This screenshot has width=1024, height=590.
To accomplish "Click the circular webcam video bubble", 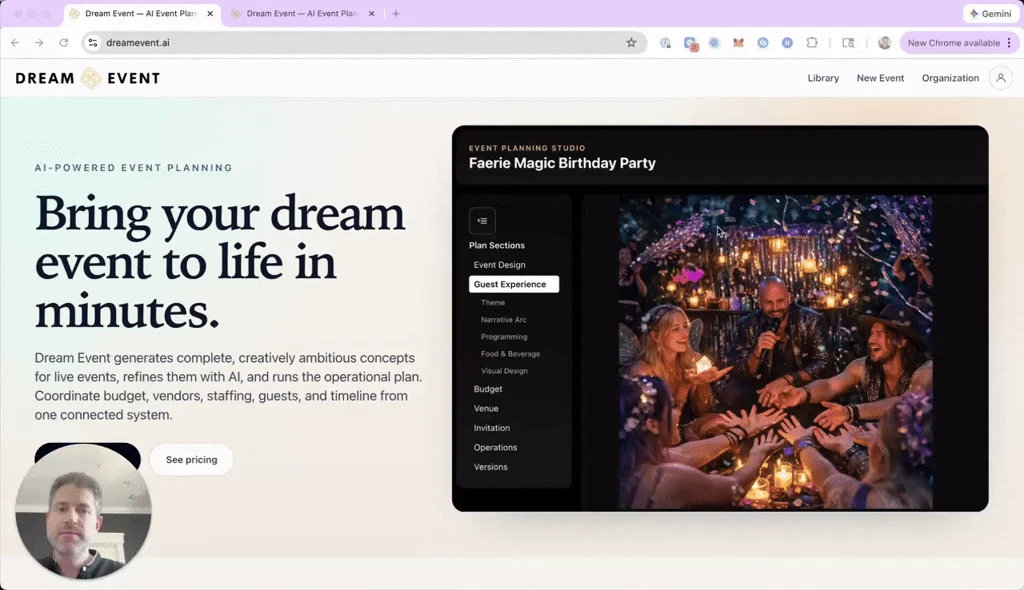I will pos(84,512).
